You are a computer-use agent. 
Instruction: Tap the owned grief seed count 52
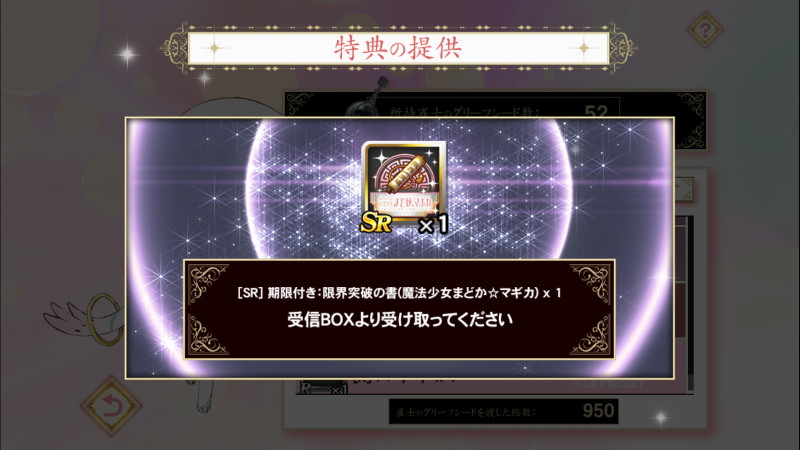(x=596, y=111)
